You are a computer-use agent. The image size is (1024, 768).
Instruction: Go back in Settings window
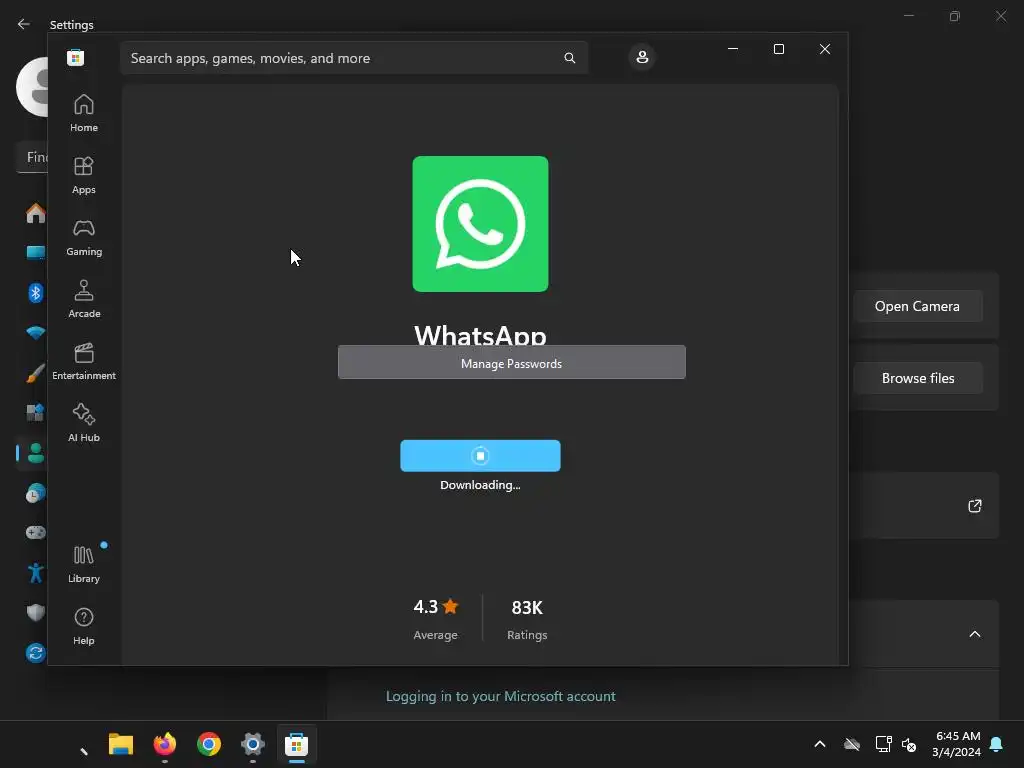click(x=24, y=24)
